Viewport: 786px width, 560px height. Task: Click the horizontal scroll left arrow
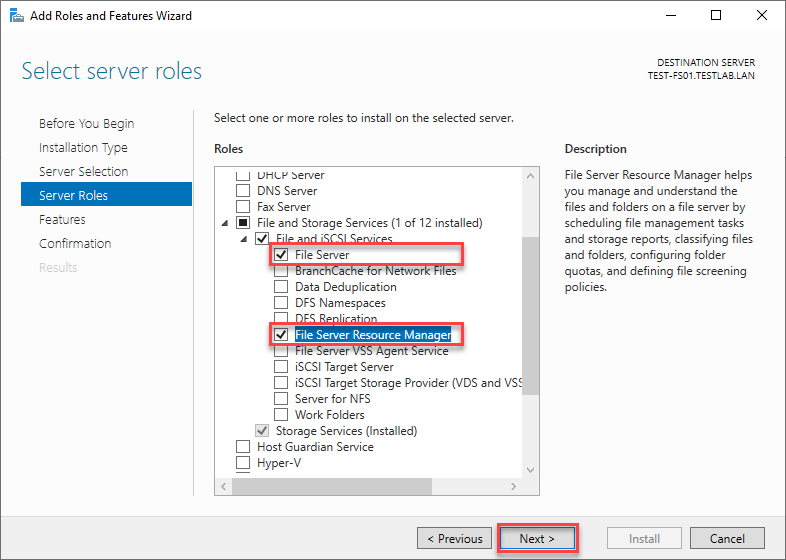224,486
